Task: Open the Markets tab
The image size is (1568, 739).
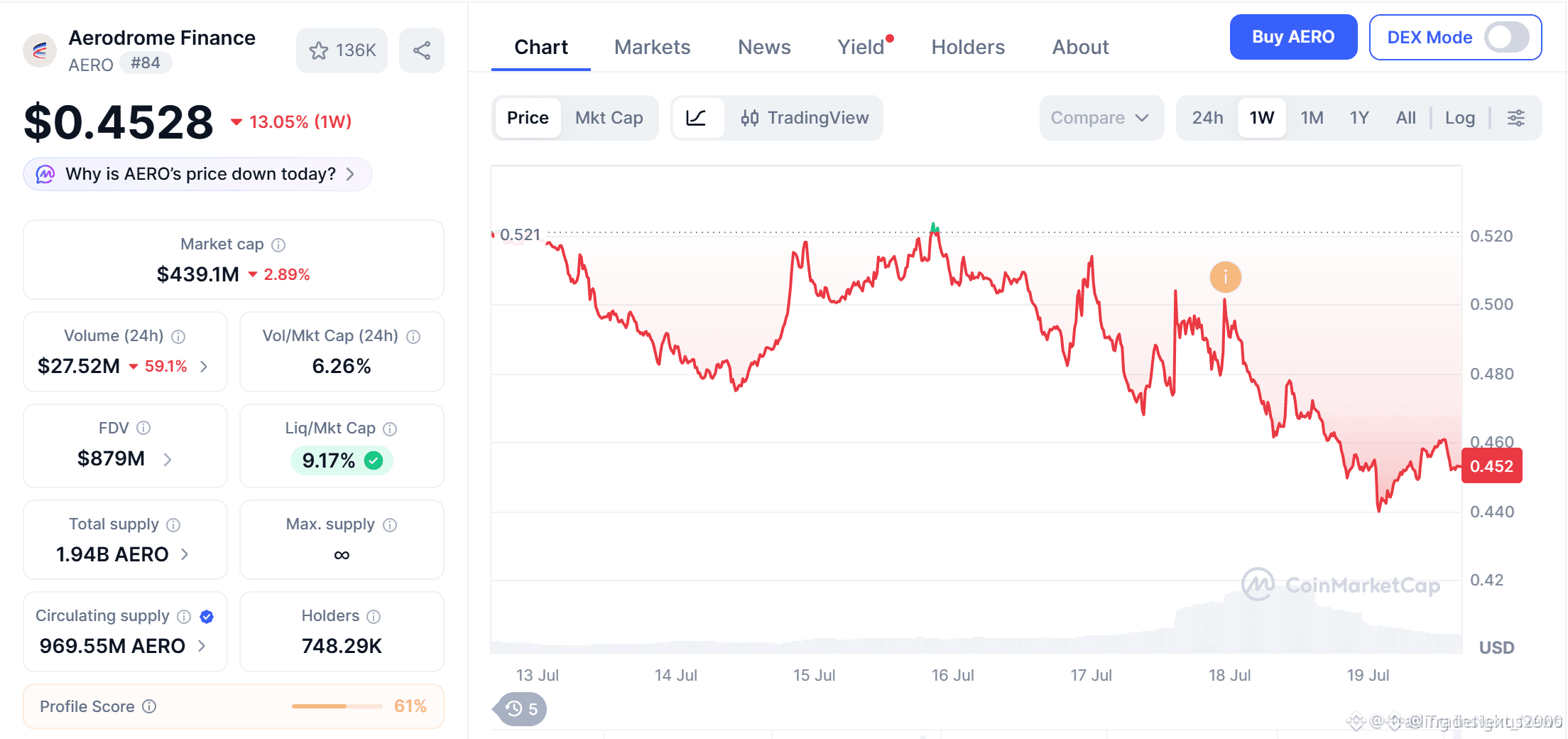Action: point(652,47)
